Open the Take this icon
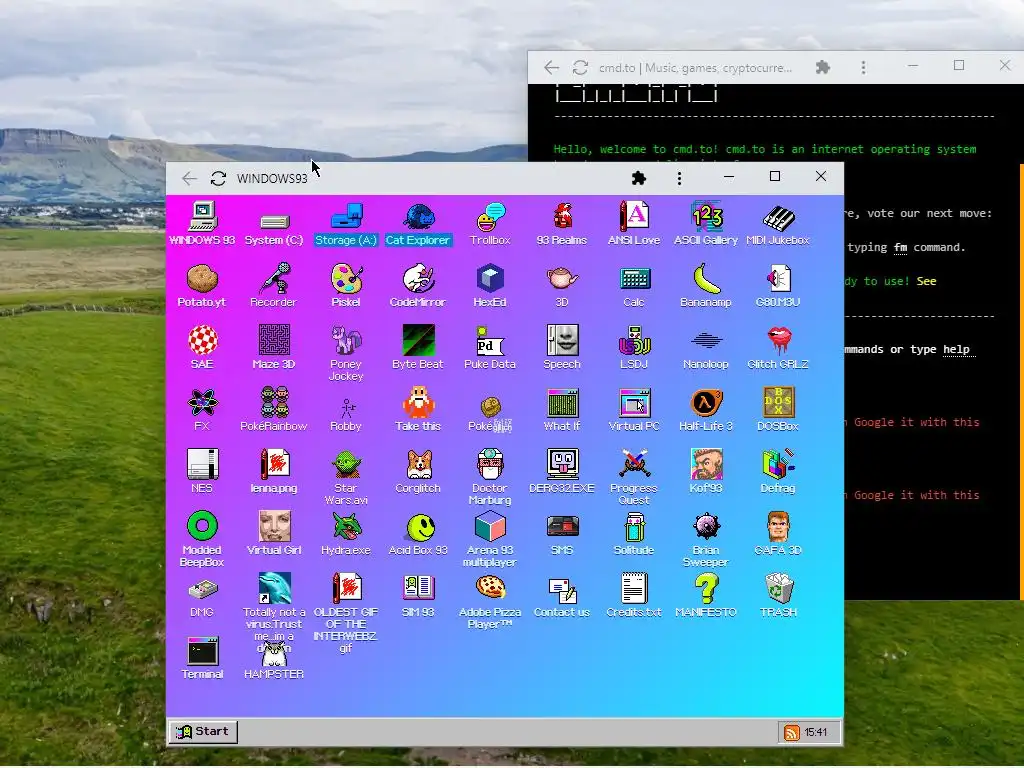 (418, 403)
